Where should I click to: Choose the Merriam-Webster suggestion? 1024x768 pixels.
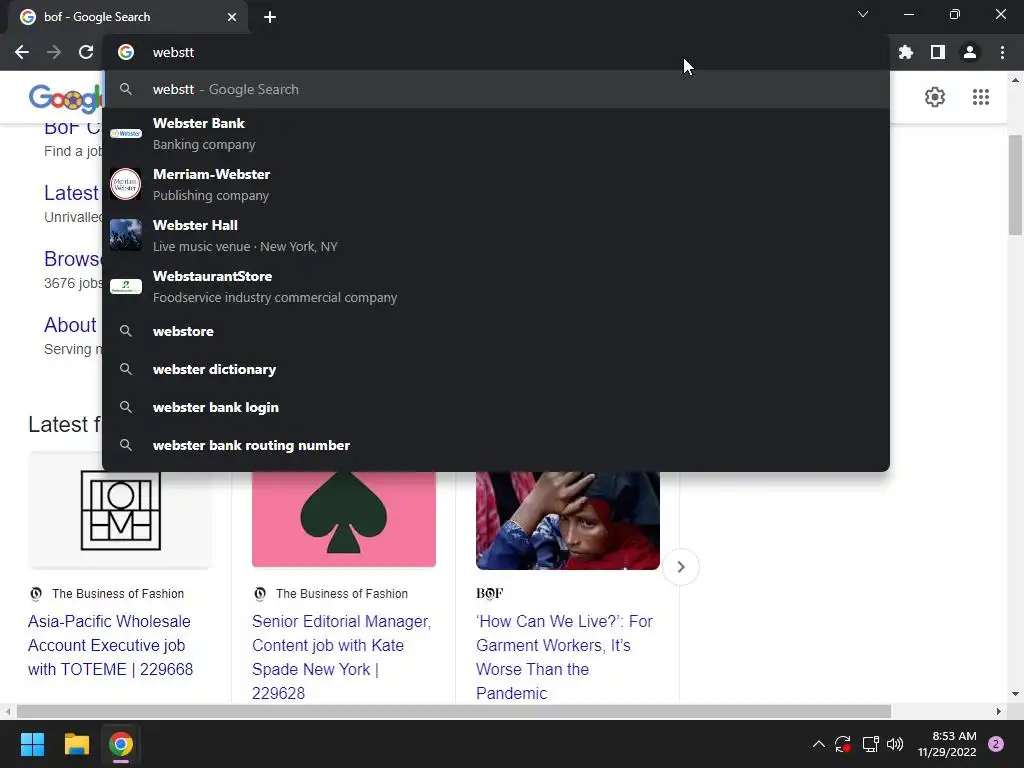(x=496, y=185)
